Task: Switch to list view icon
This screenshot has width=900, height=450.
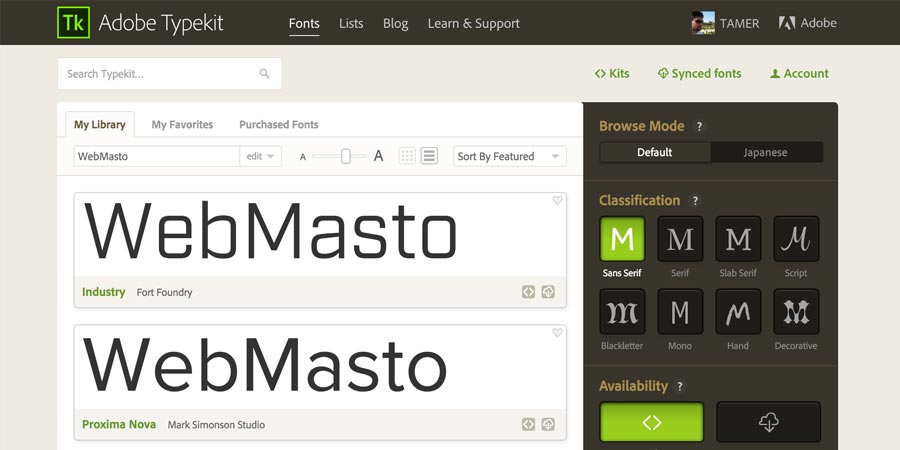Action: pyautogui.click(x=429, y=156)
